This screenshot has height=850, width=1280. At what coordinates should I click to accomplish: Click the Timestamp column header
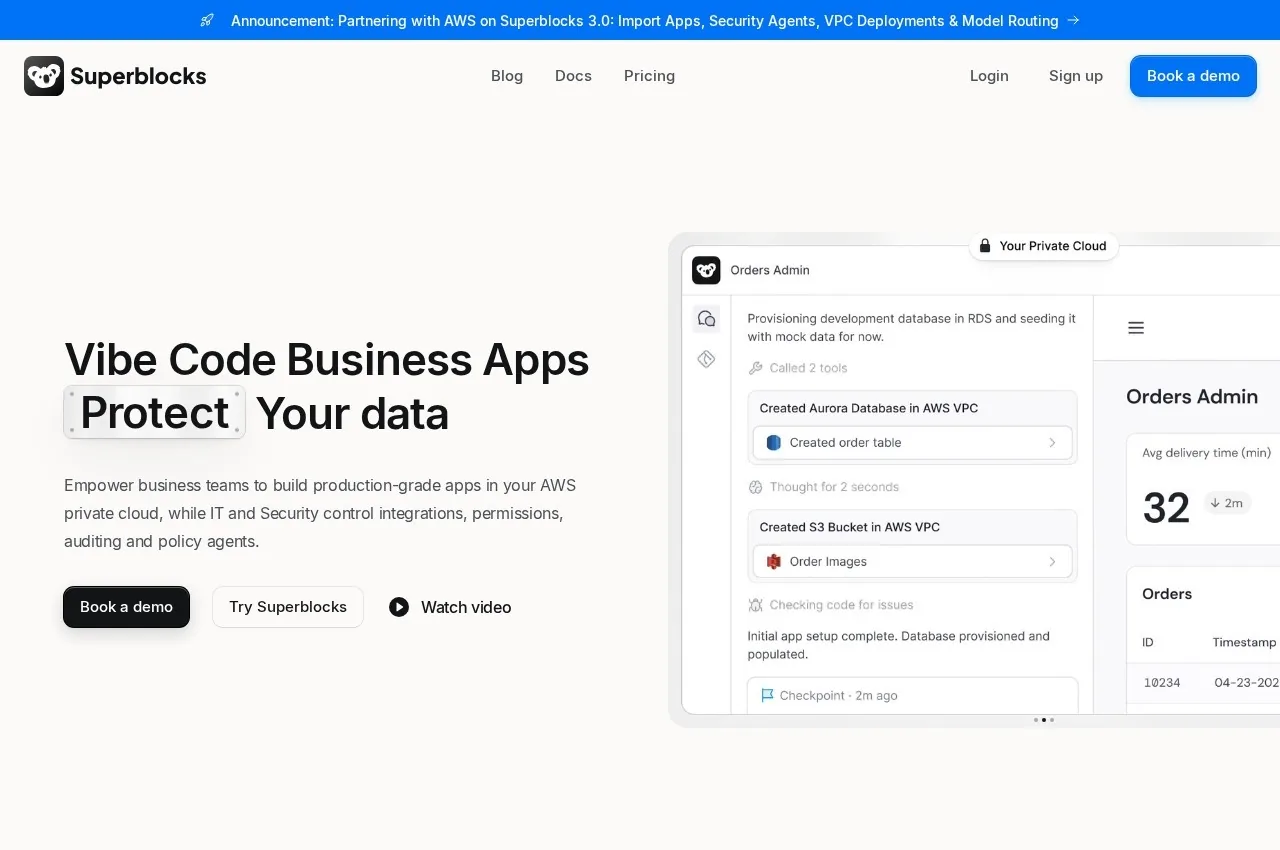tap(1245, 642)
